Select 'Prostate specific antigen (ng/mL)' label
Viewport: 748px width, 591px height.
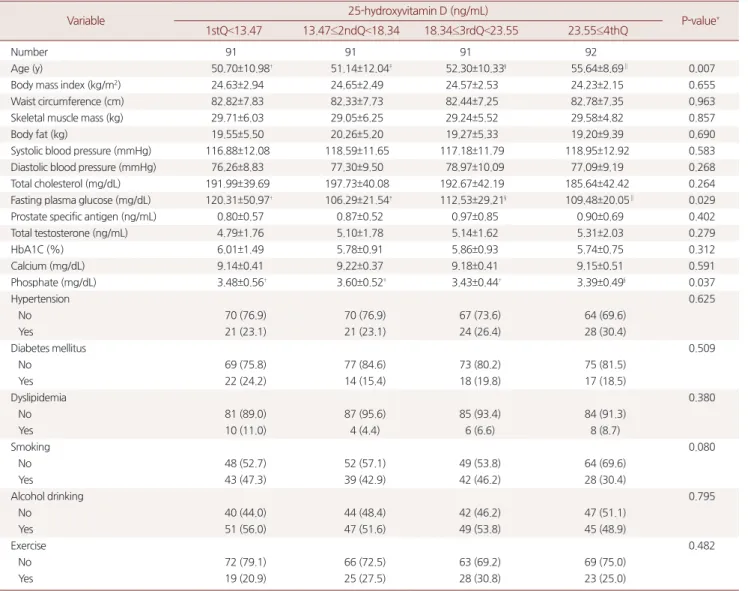[x=83, y=217]
